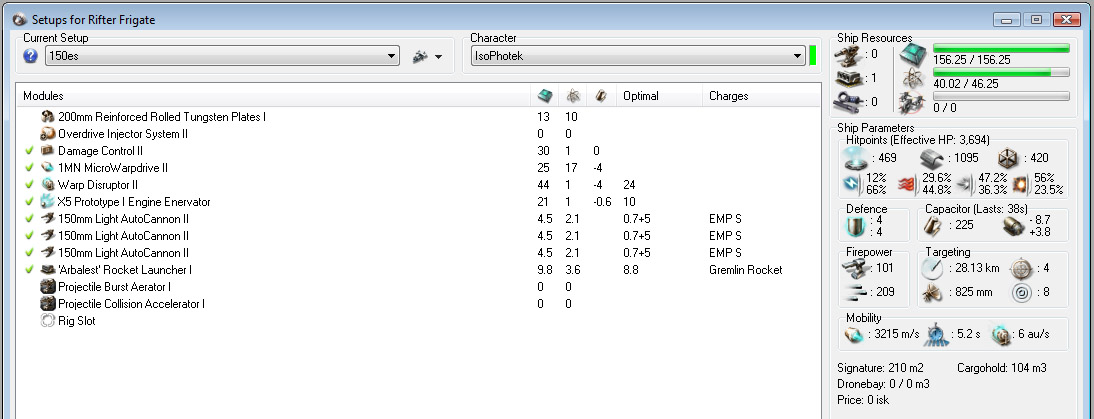The height and width of the screenshot is (419, 1094).
Task: Toggle the Damage Control II active checkmark
Action: pos(29,151)
